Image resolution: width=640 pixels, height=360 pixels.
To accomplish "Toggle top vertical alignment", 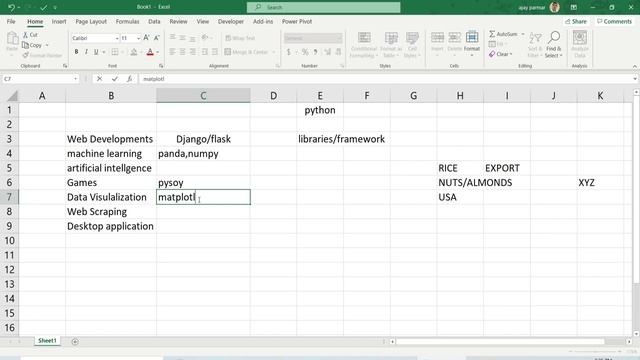I will coord(172,38).
